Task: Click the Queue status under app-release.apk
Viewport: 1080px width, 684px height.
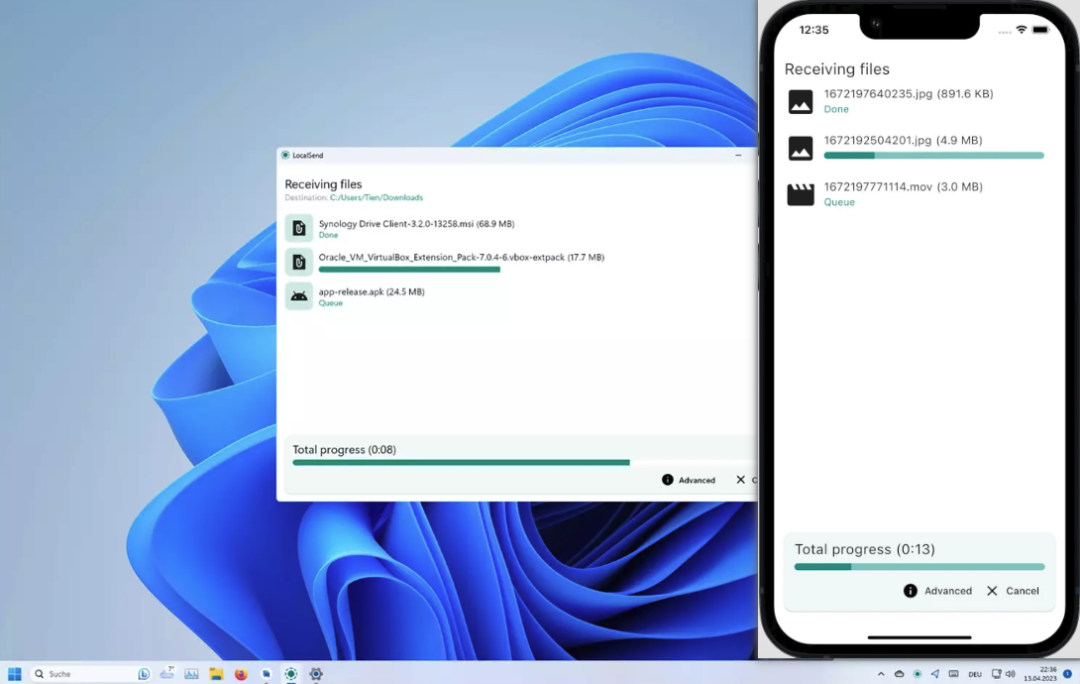Action: (x=331, y=303)
